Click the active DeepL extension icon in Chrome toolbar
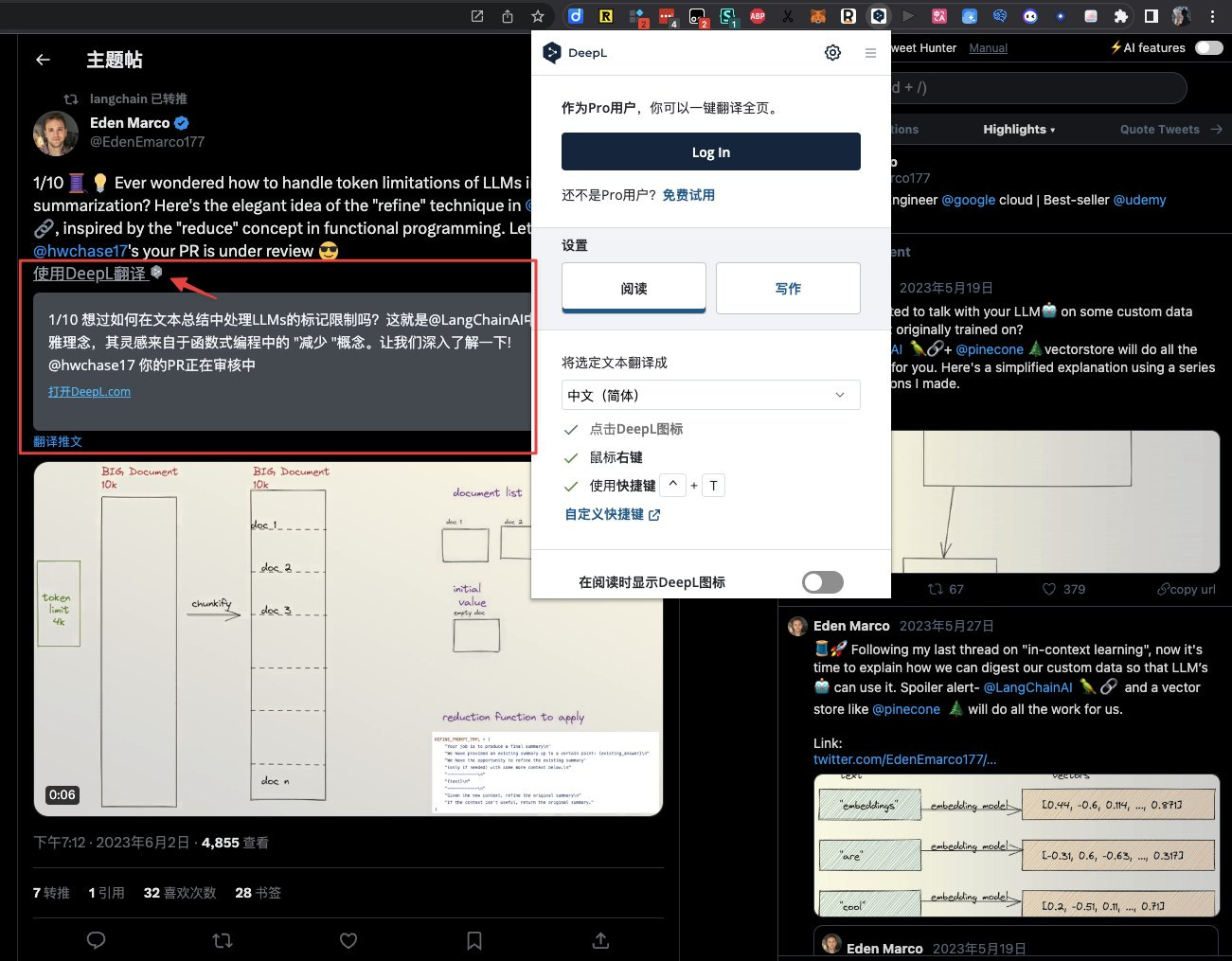Image resolution: width=1232 pixels, height=961 pixels. pyautogui.click(x=879, y=16)
